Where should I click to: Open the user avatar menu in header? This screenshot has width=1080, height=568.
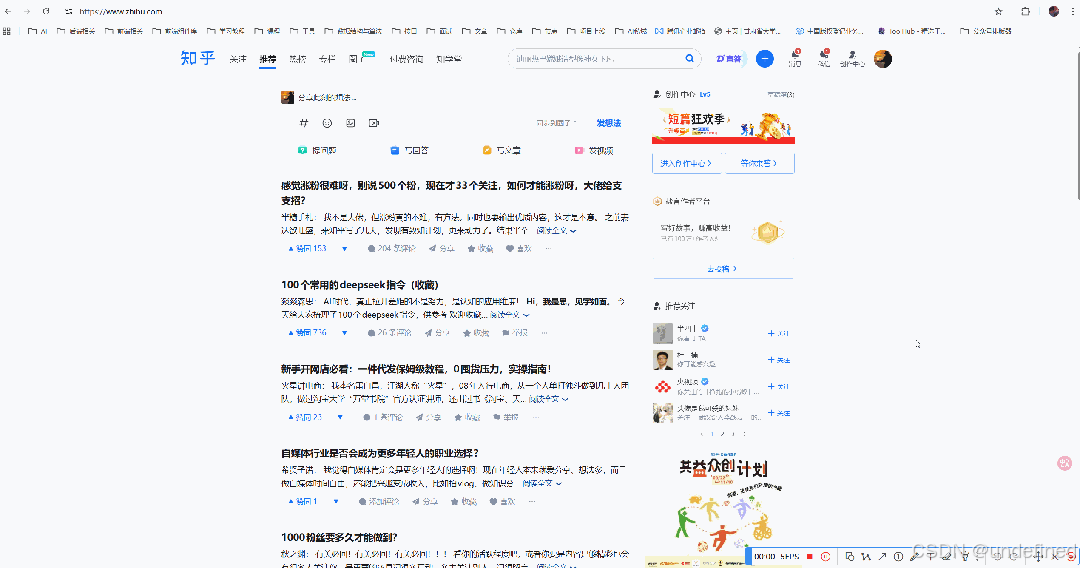pos(883,59)
